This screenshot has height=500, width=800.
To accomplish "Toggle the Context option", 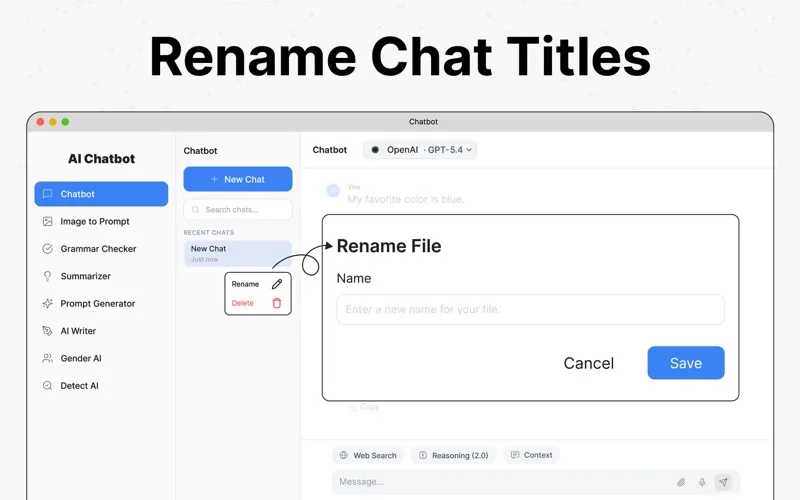I will [532, 455].
